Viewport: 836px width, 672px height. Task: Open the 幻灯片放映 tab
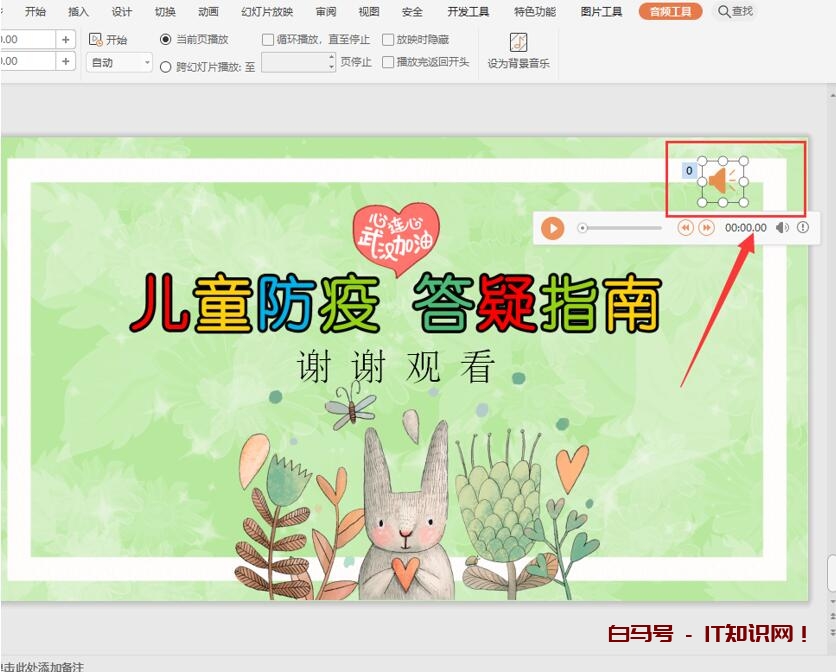pyautogui.click(x=267, y=12)
